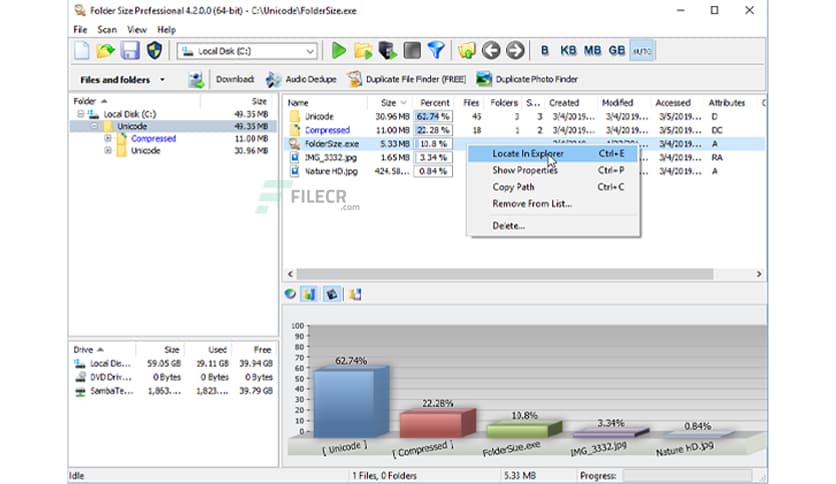Show sizes in KB
The height and width of the screenshot is (484, 836).
568,51
